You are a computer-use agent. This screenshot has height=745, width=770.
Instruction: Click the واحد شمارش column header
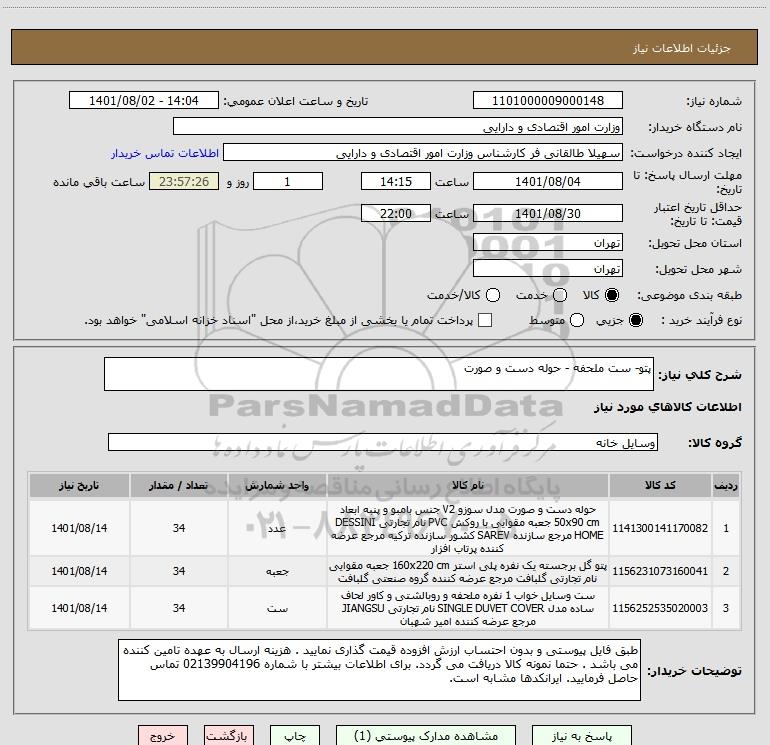pos(277,486)
